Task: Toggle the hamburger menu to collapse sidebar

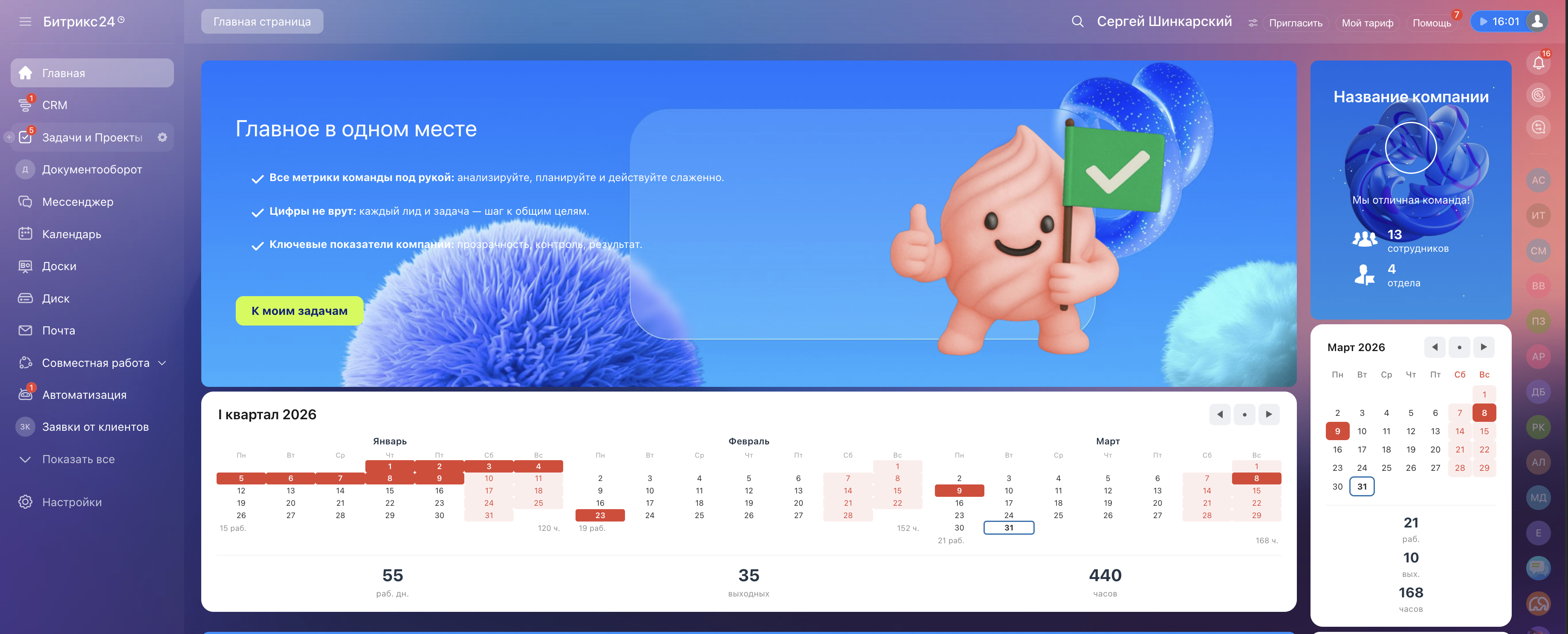Action: [25, 22]
